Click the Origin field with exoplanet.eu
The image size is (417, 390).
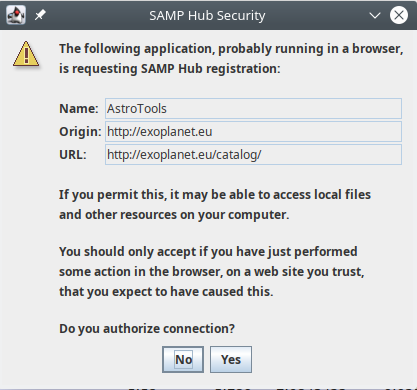click(x=253, y=131)
